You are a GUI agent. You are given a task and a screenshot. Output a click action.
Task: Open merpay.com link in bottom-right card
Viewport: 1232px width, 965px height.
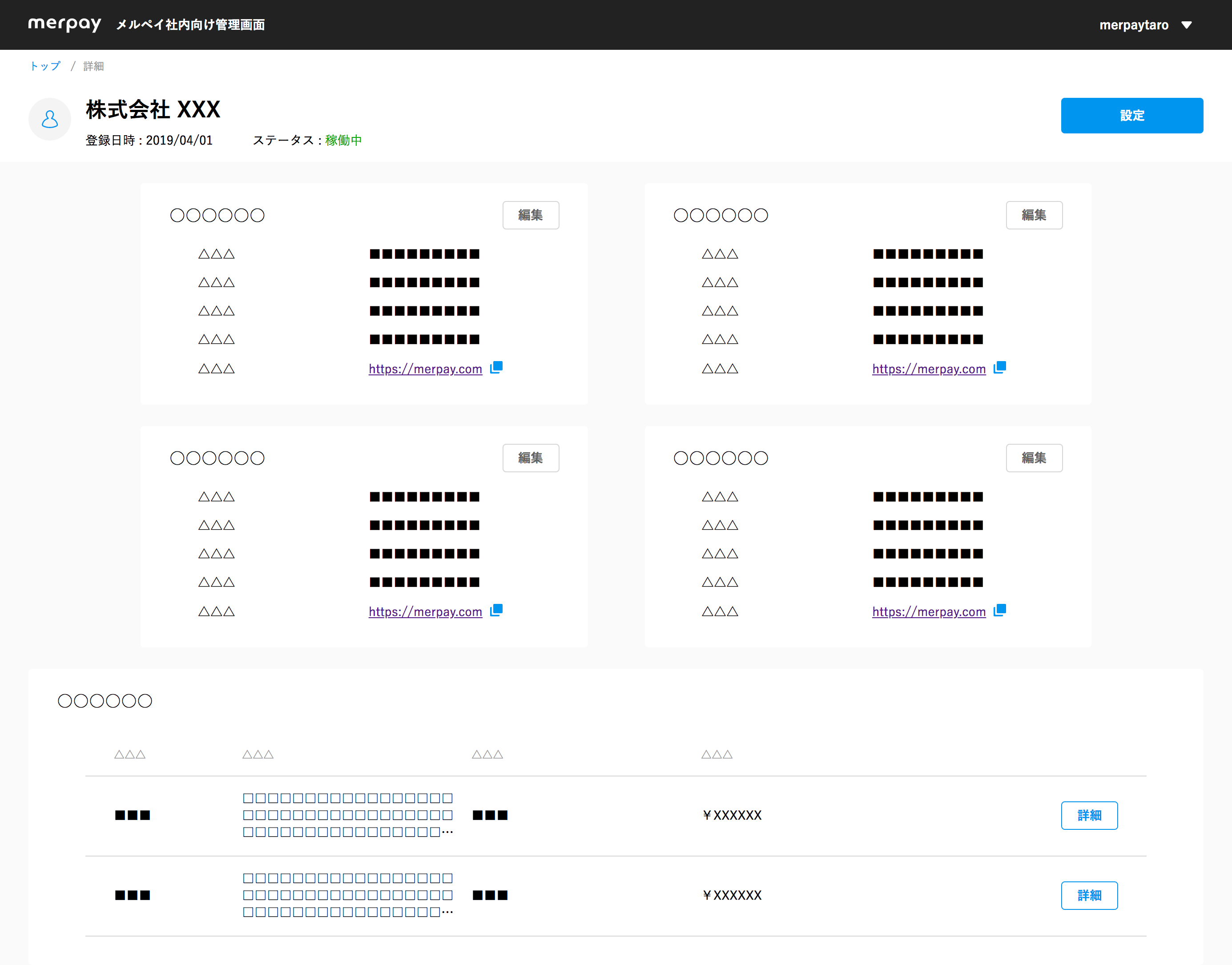coord(929,612)
